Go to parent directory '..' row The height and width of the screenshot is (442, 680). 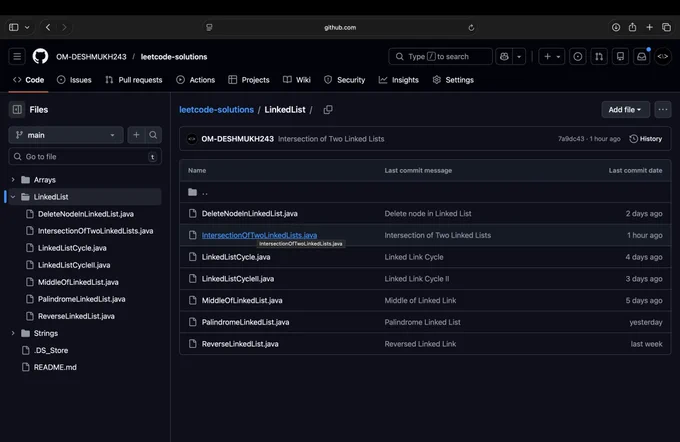click(425, 192)
